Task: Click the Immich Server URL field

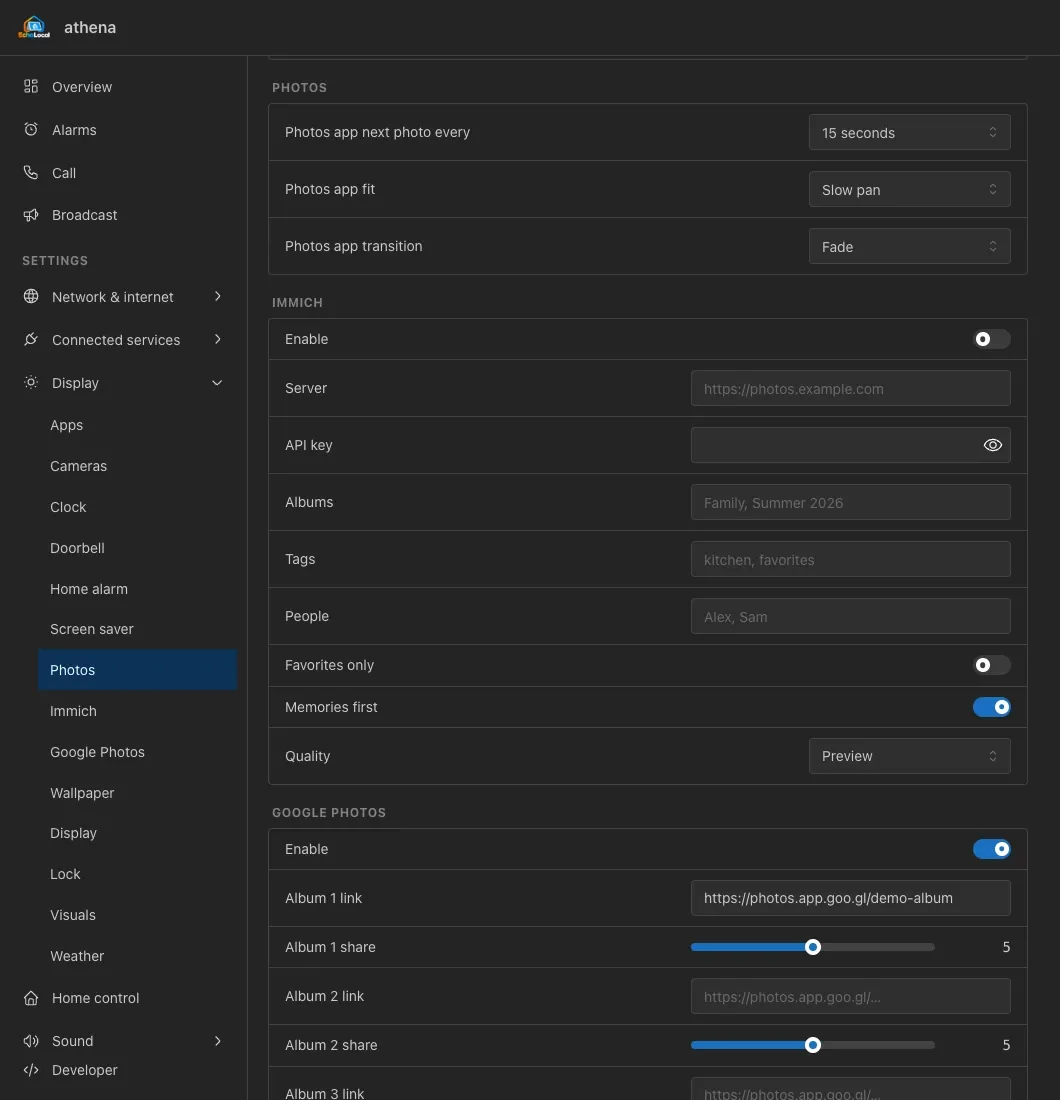Action: 850,388
